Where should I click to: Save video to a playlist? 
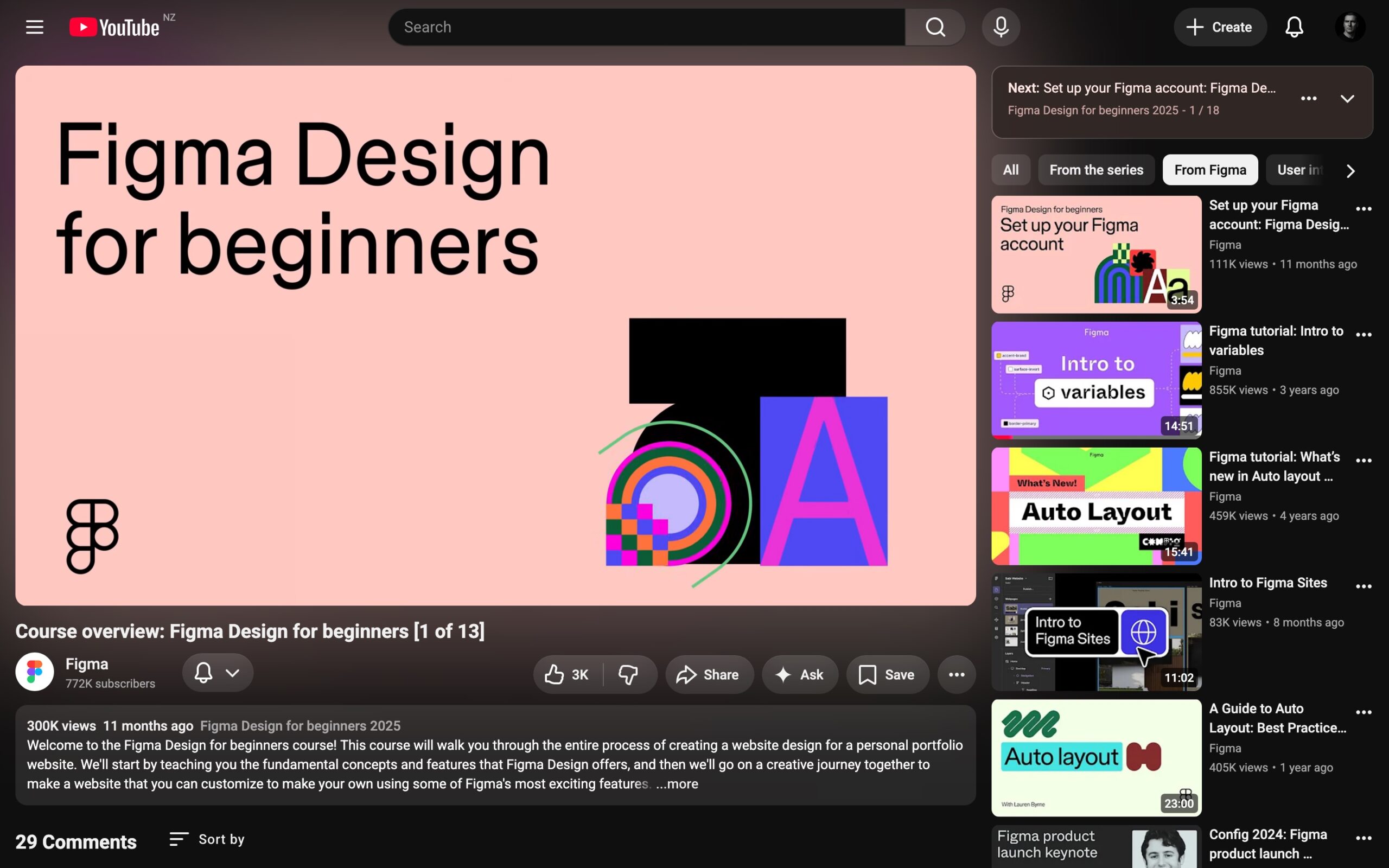887,674
